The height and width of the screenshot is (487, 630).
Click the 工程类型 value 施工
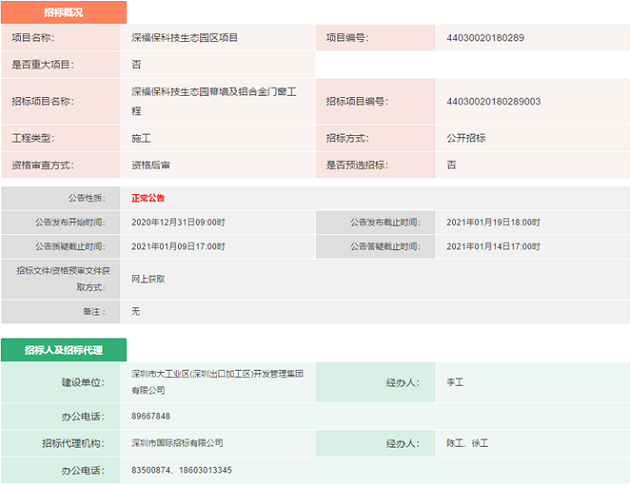tap(141, 138)
